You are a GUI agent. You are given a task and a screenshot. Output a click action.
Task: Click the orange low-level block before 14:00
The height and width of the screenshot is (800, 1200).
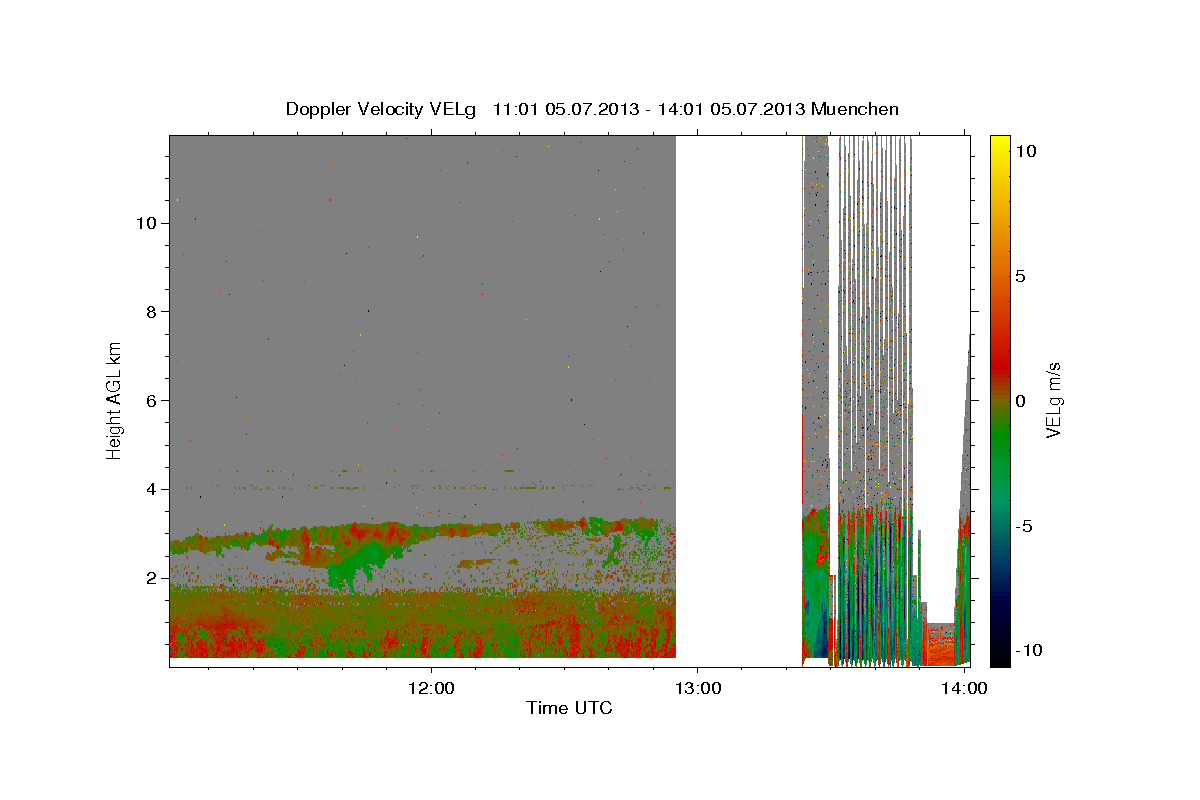tap(940, 645)
